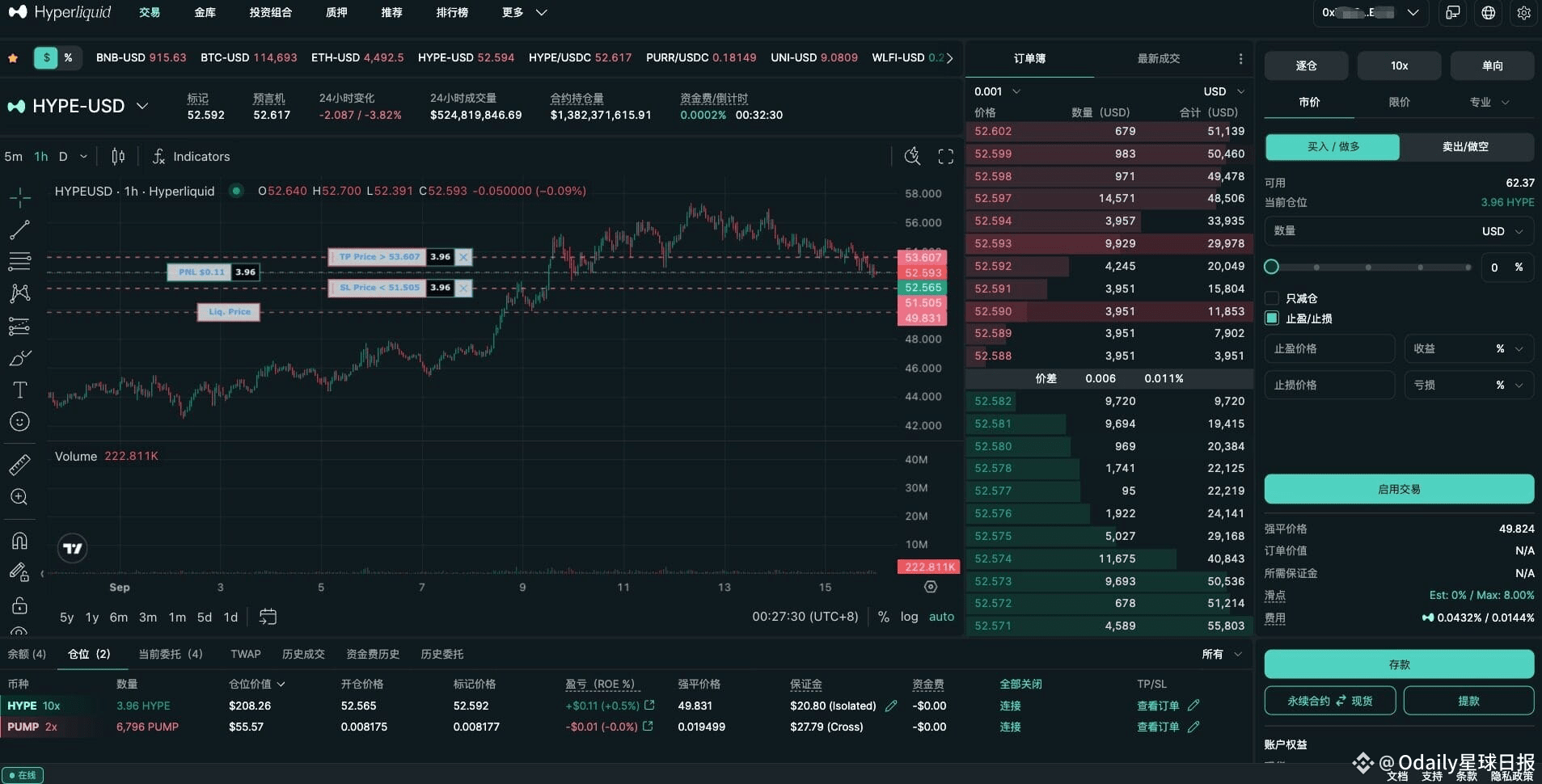The width and height of the screenshot is (1542, 784).
Task: Open the emoji sticker tool
Action: (19, 420)
